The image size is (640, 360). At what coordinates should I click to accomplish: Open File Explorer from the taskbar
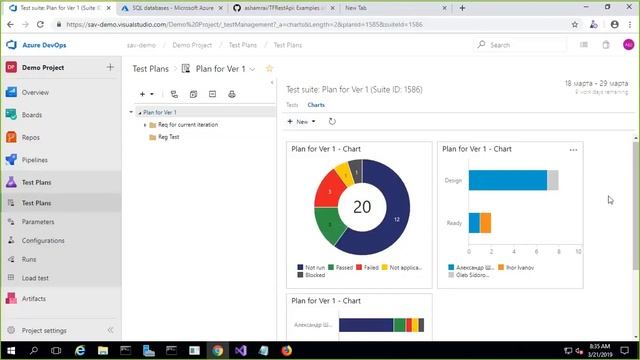[x=103, y=351]
